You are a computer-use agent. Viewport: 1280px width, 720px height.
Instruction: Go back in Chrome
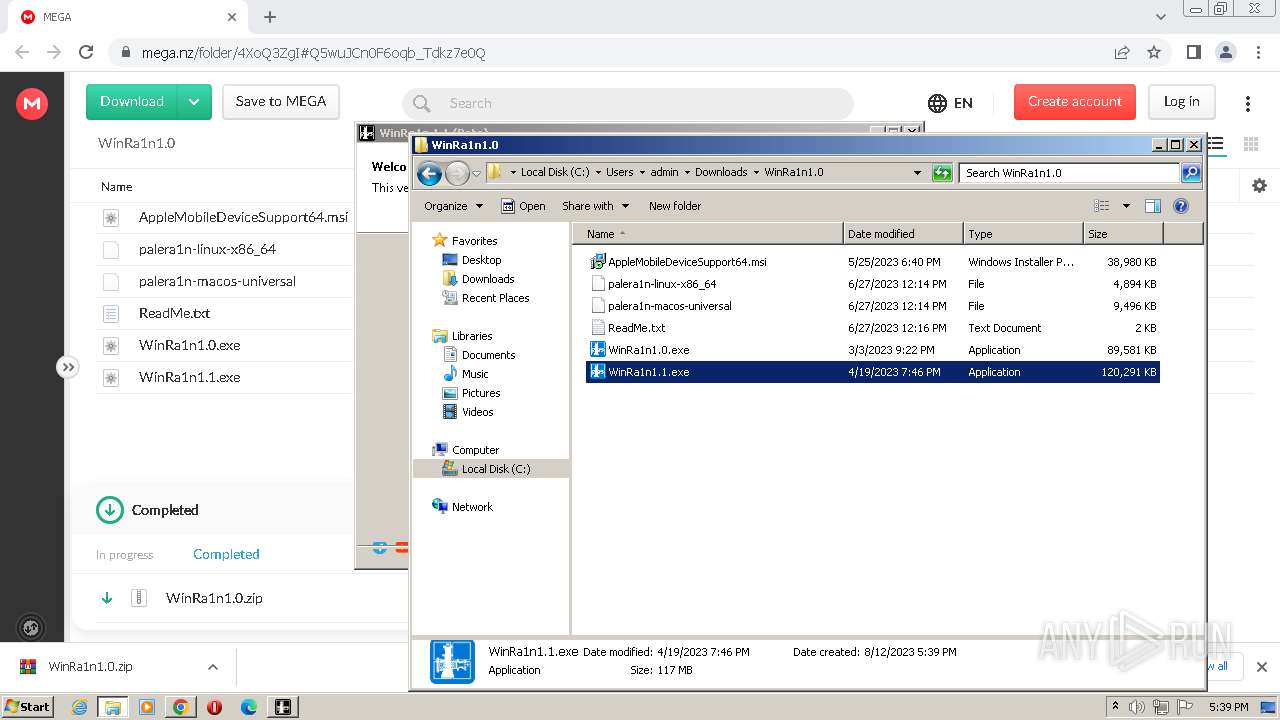pyautogui.click(x=22, y=53)
